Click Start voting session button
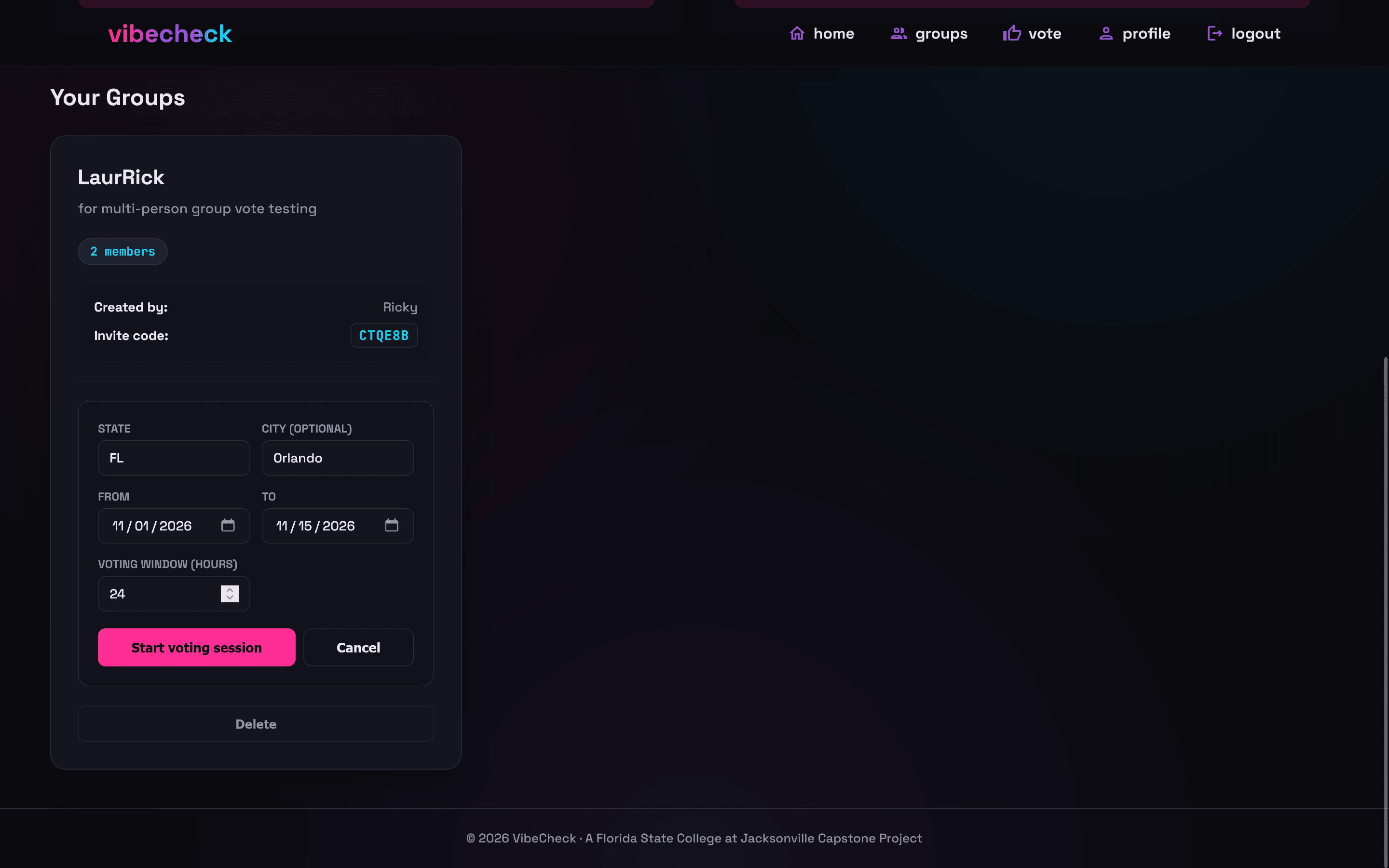 tap(196, 647)
